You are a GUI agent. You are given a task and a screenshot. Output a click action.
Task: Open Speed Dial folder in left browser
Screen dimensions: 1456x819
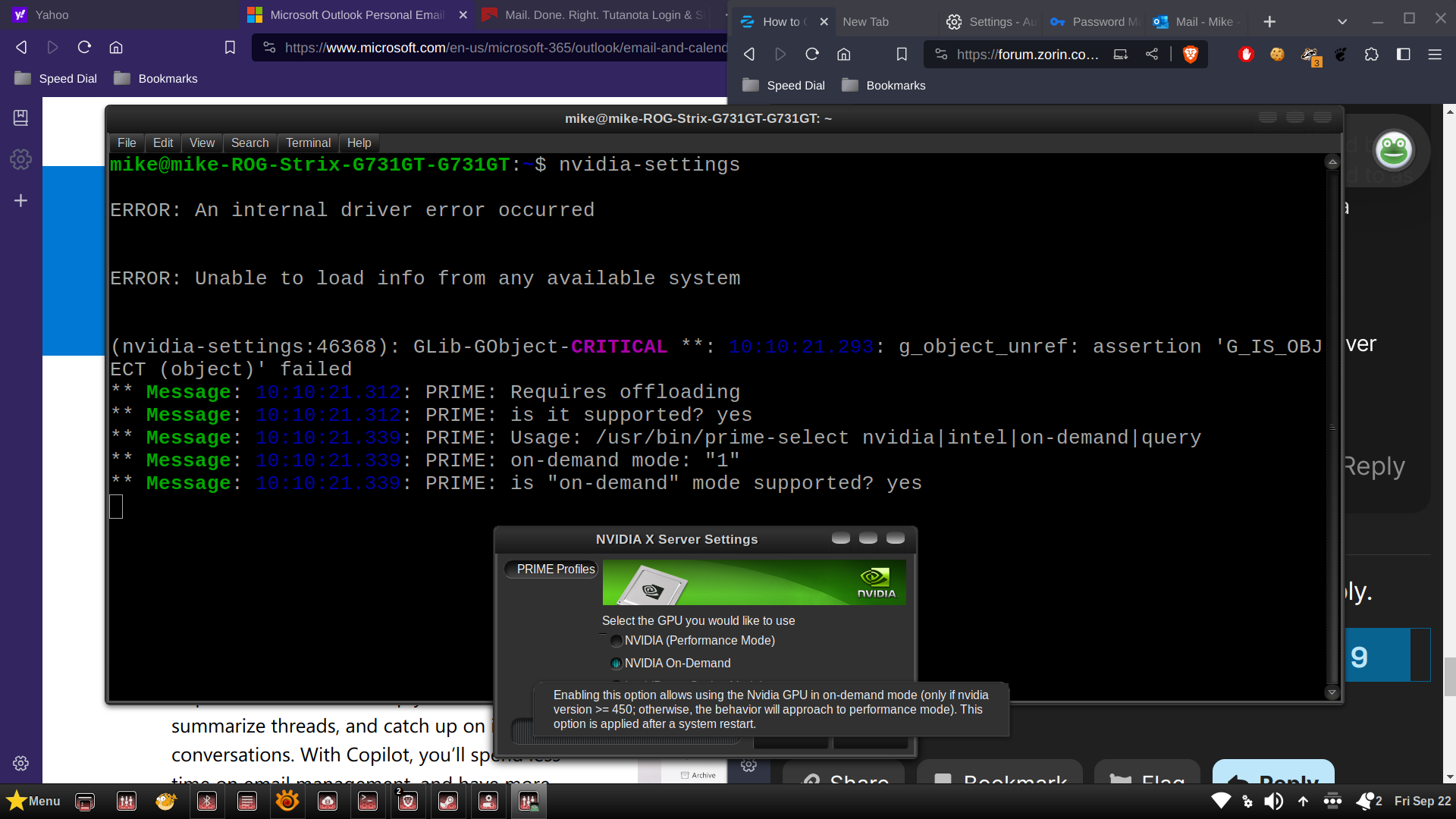coord(56,79)
